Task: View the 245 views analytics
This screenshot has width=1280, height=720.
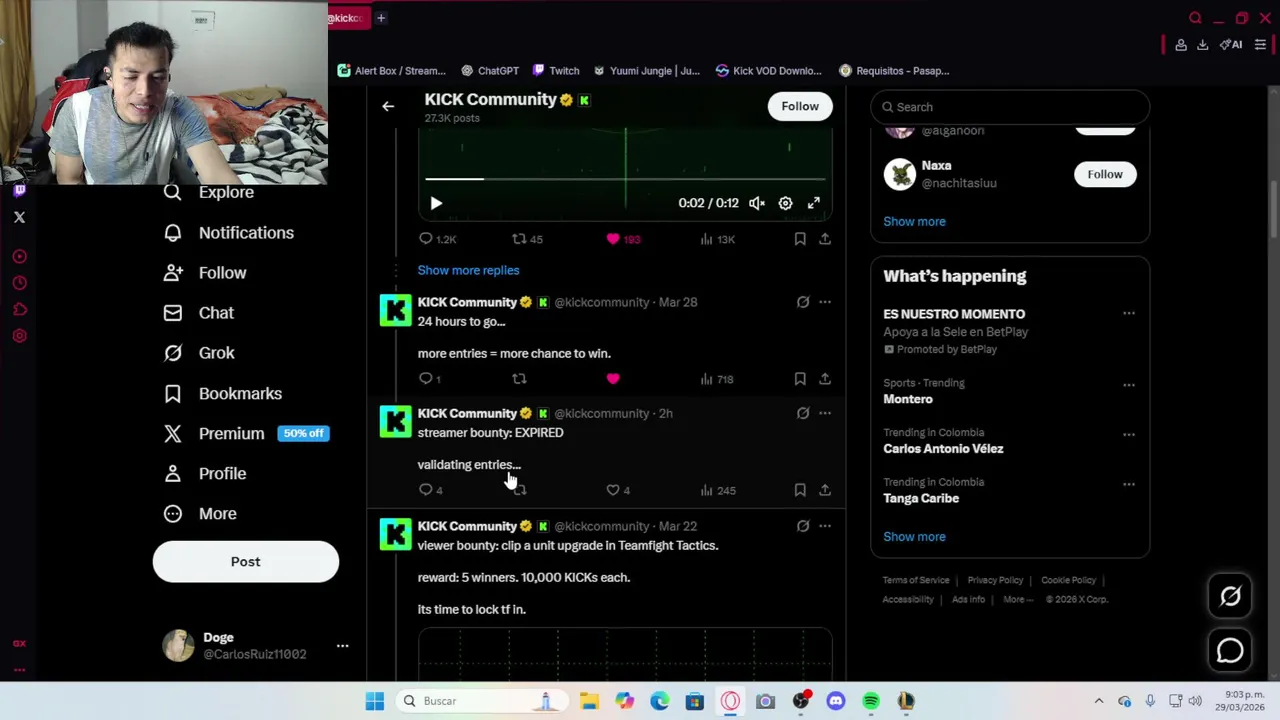Action: (717, 490)
